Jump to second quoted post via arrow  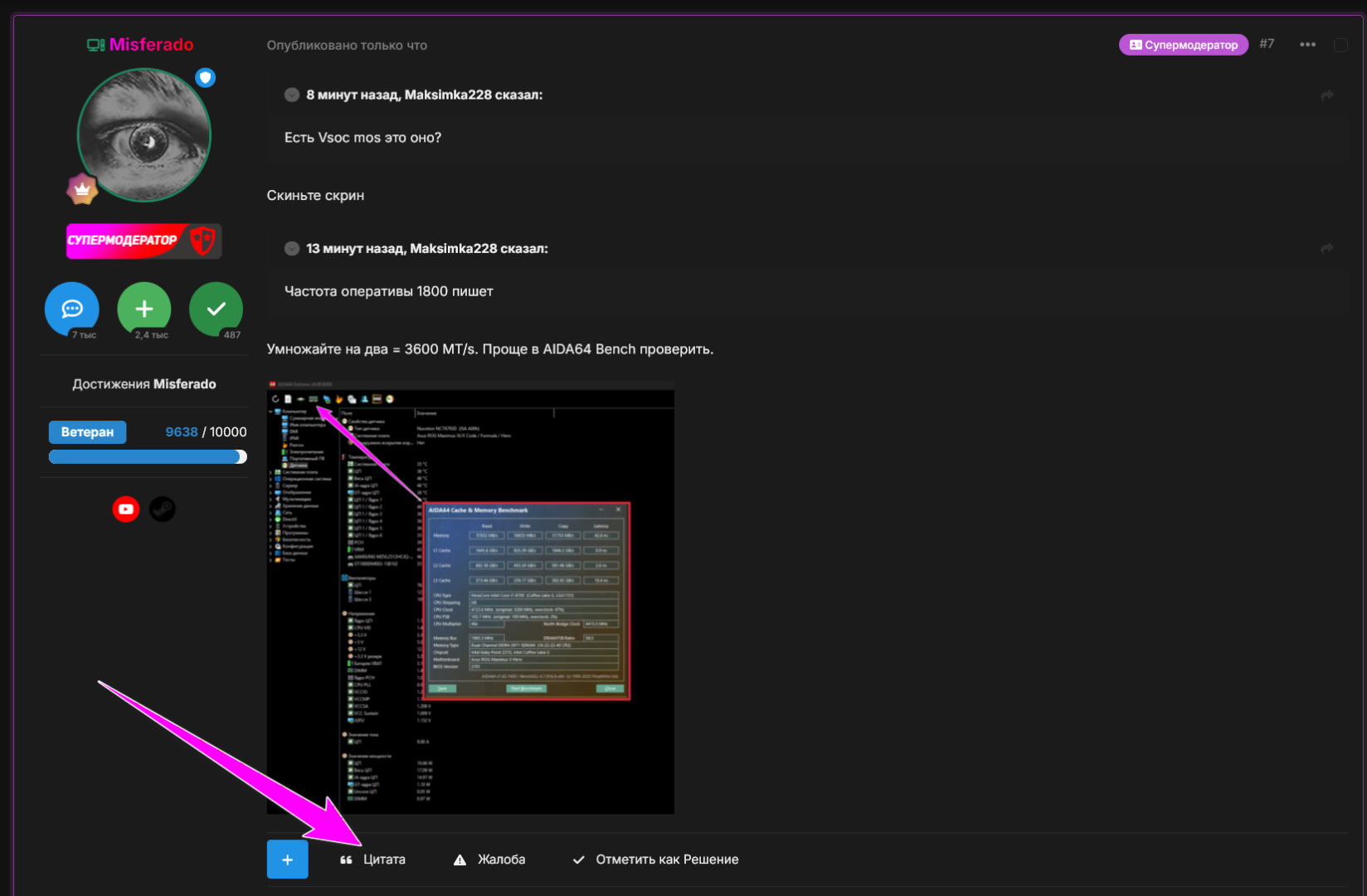(1327, 248)
